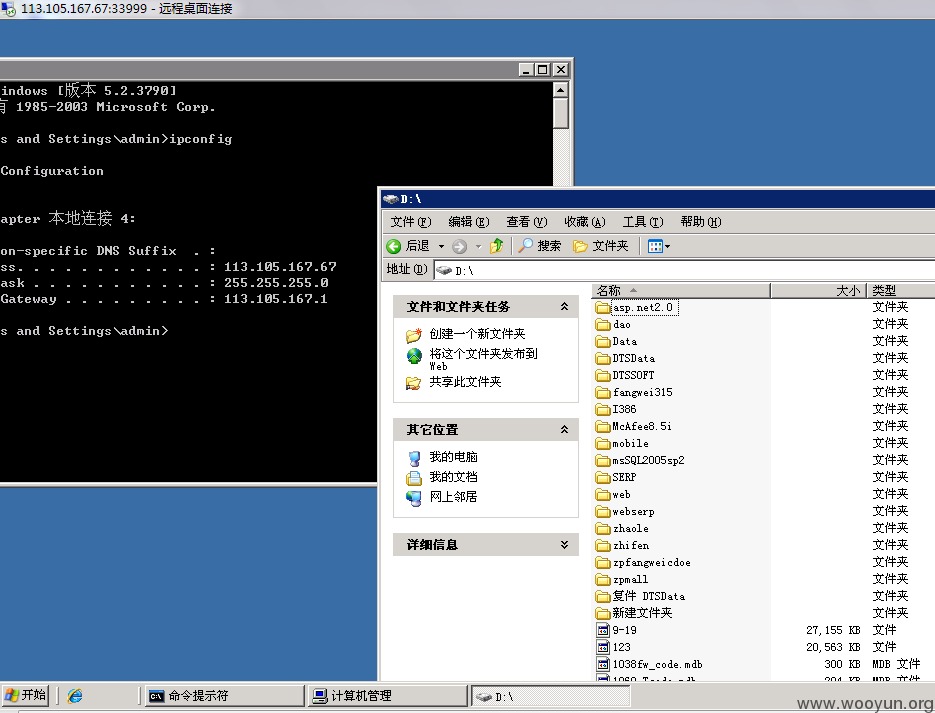The image size is (935, 713).
Task: Open the Back button history dropdown
Action: coord(441,246)
